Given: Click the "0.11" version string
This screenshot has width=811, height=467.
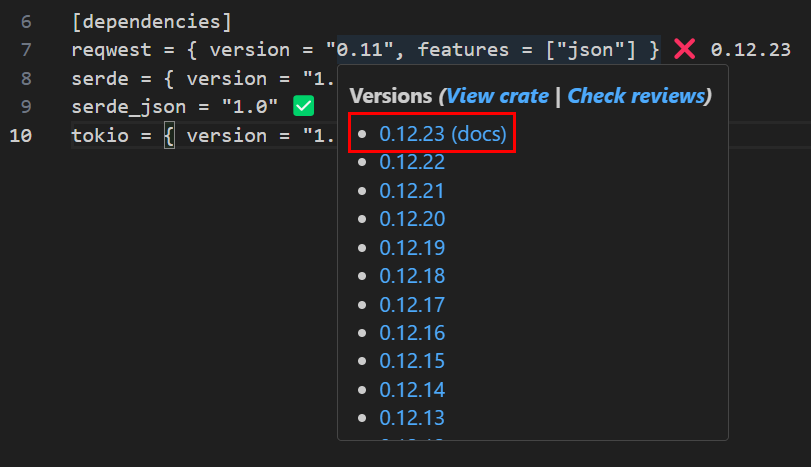Looking at the screenshot, I should point(359,50).
